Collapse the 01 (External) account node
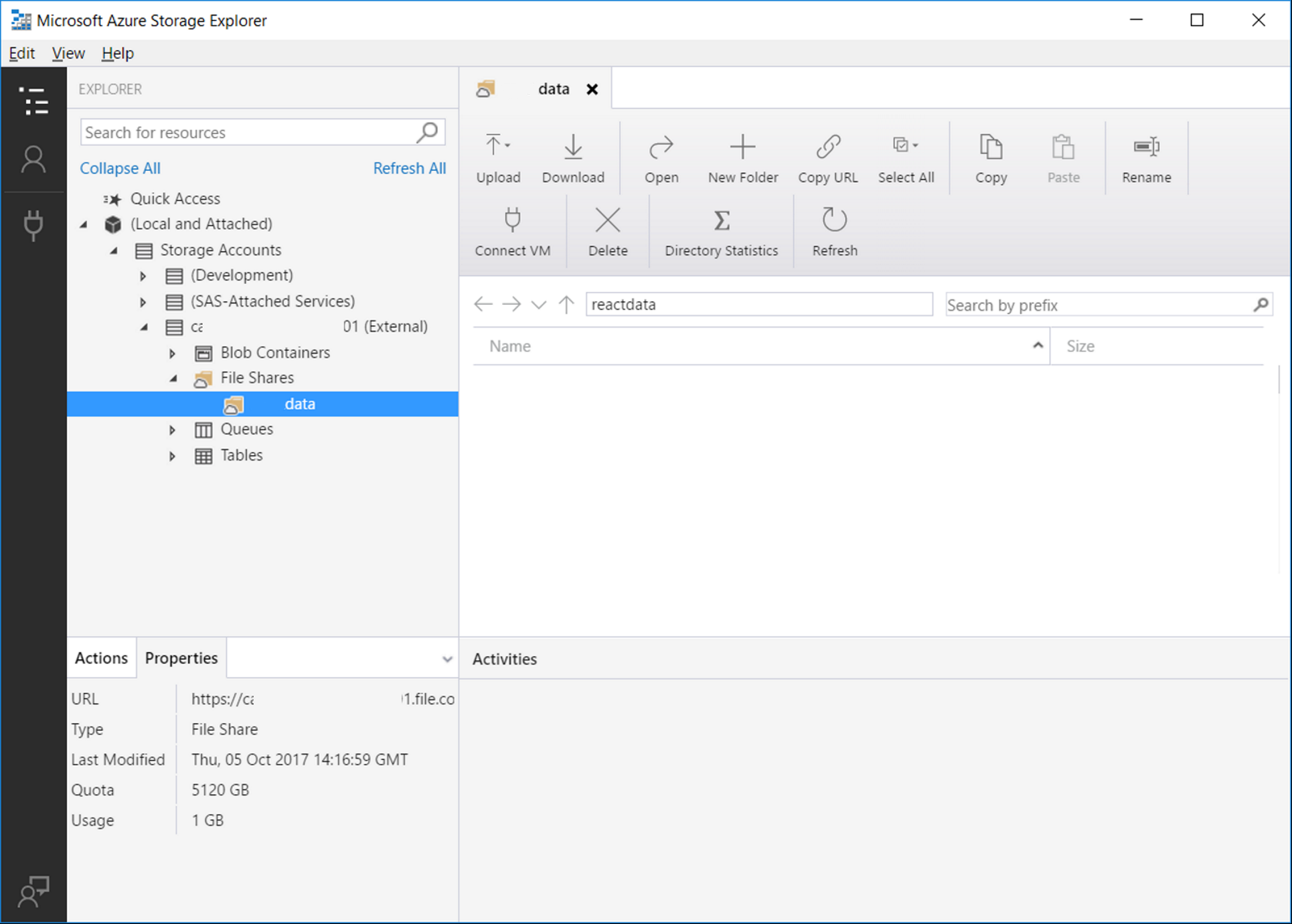 [145, 327]
